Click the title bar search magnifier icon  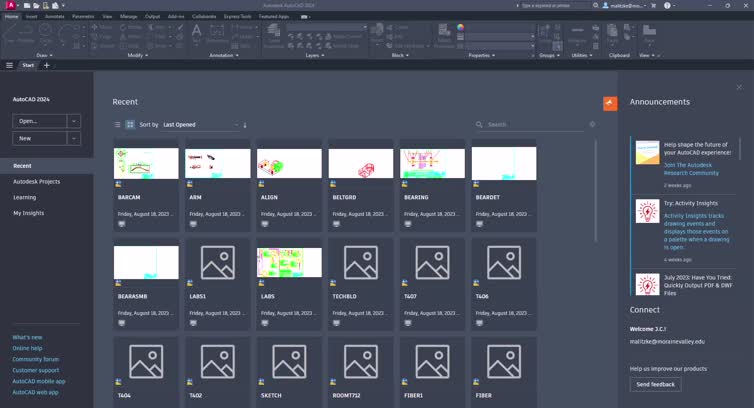point(596,6)
